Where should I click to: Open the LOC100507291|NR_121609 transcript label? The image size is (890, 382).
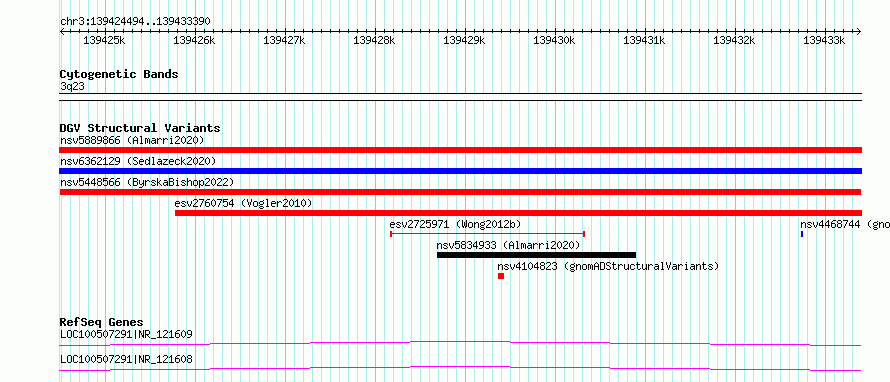click(x=127, y=334)
